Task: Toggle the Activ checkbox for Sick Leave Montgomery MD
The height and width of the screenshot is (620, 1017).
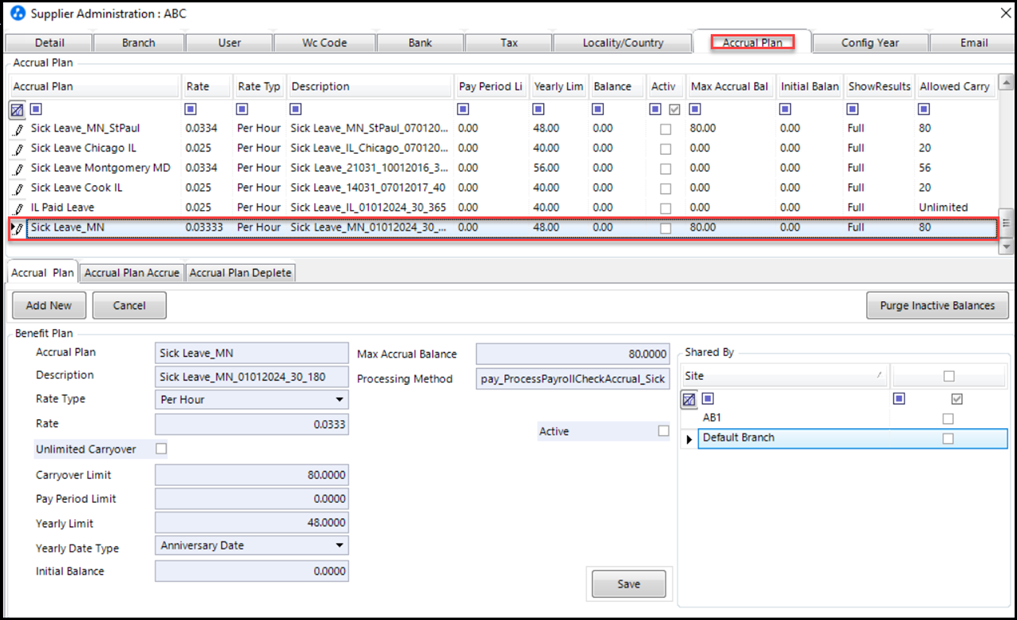Action: pos(665,169)
